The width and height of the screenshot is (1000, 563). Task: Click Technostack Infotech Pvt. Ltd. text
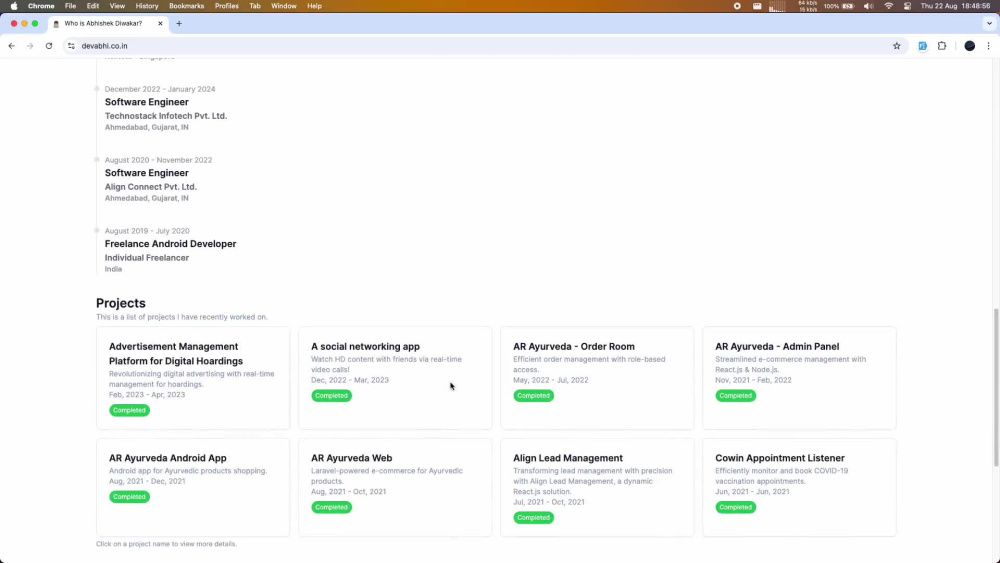pyautogui.click(x=166, y=116)
